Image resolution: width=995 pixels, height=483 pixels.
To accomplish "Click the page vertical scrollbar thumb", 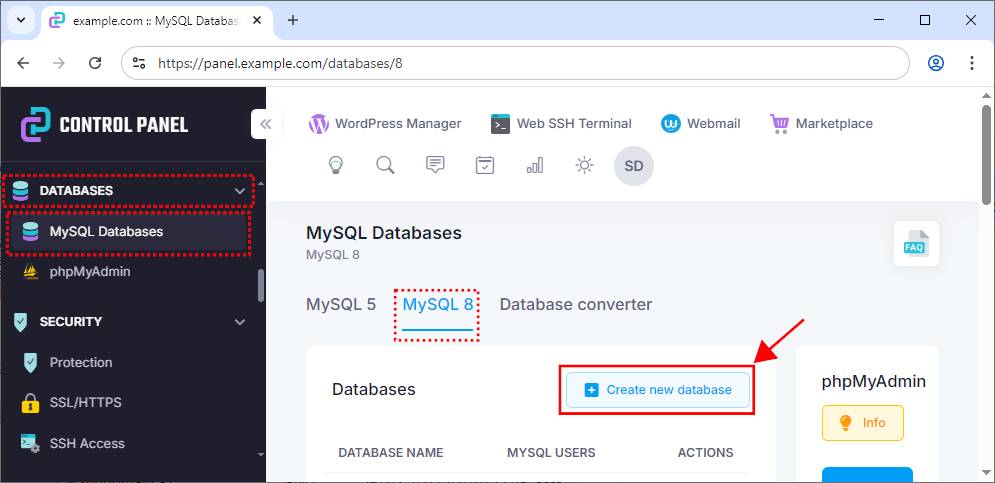I will pyautogui.click(x=986, y=153).
